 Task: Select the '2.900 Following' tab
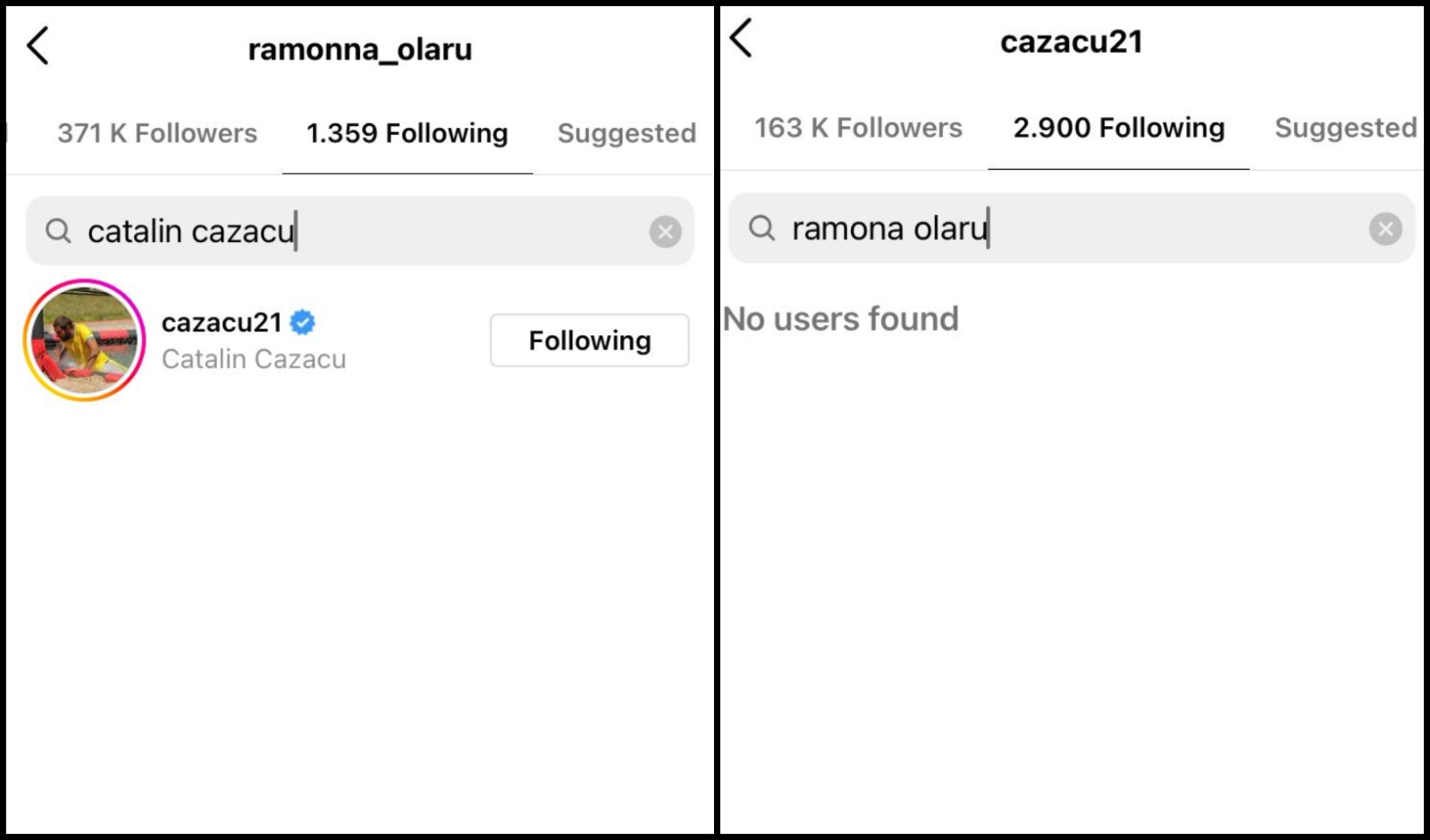click(1118, 128)
